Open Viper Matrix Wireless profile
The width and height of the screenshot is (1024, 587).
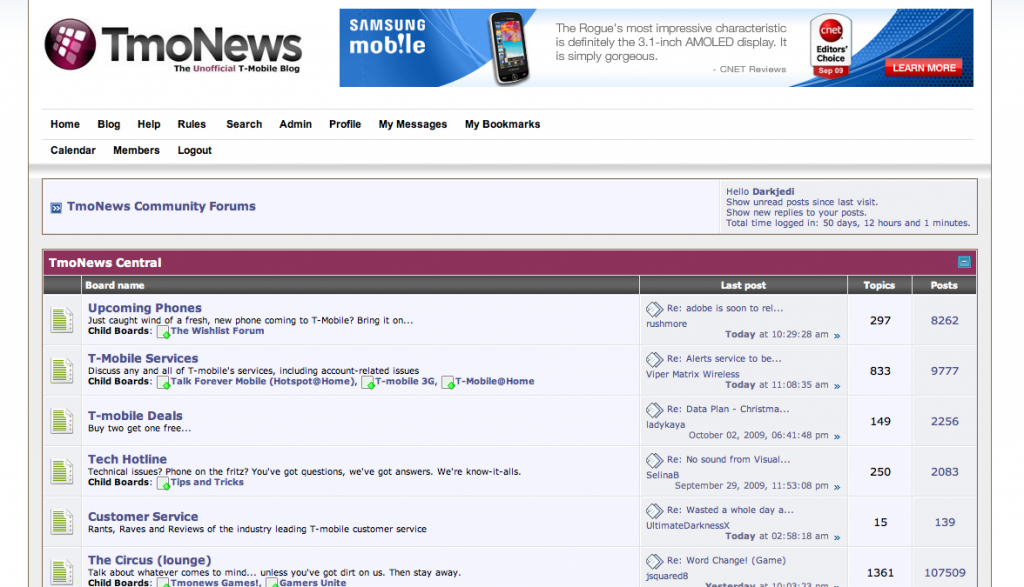(x=692, y=374)
